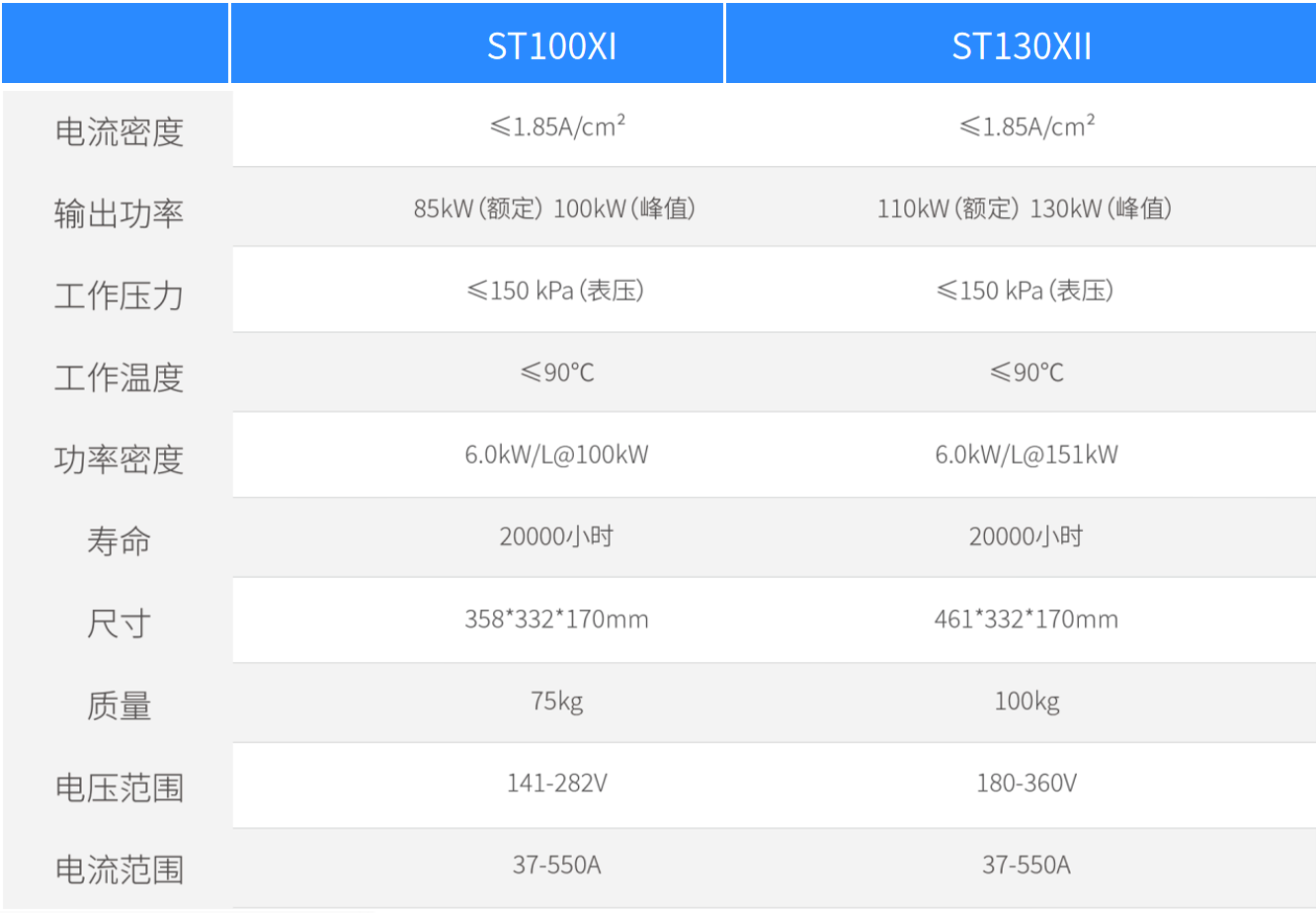Click the 6.0kW/L@151kW cell

[1027, 455]
